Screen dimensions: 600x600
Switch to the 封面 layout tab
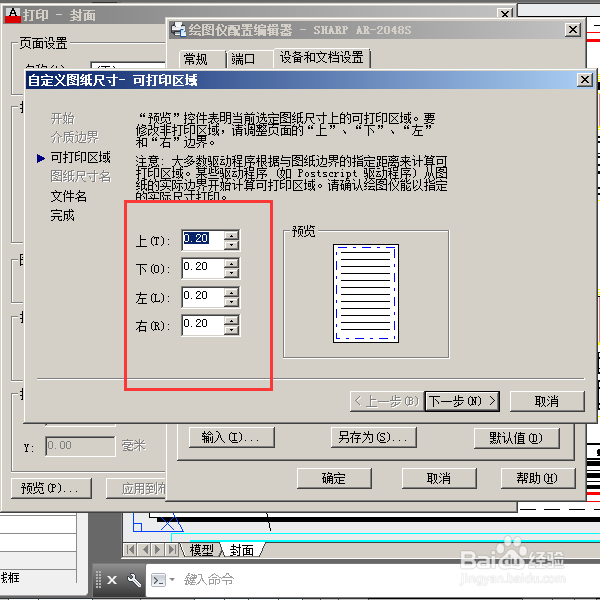click(242, 550)
